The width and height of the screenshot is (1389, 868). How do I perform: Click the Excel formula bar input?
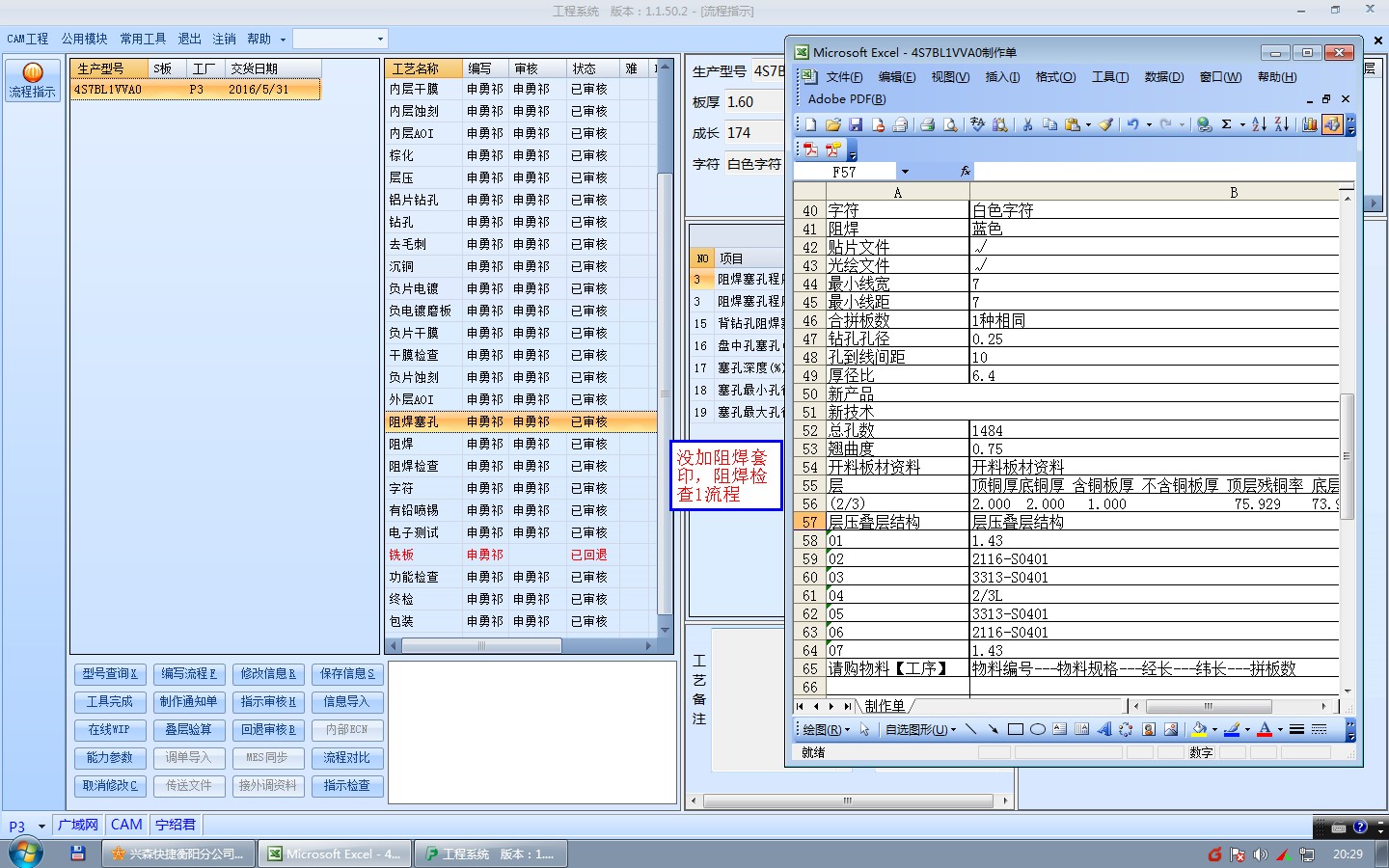[x=1164, y=172]
